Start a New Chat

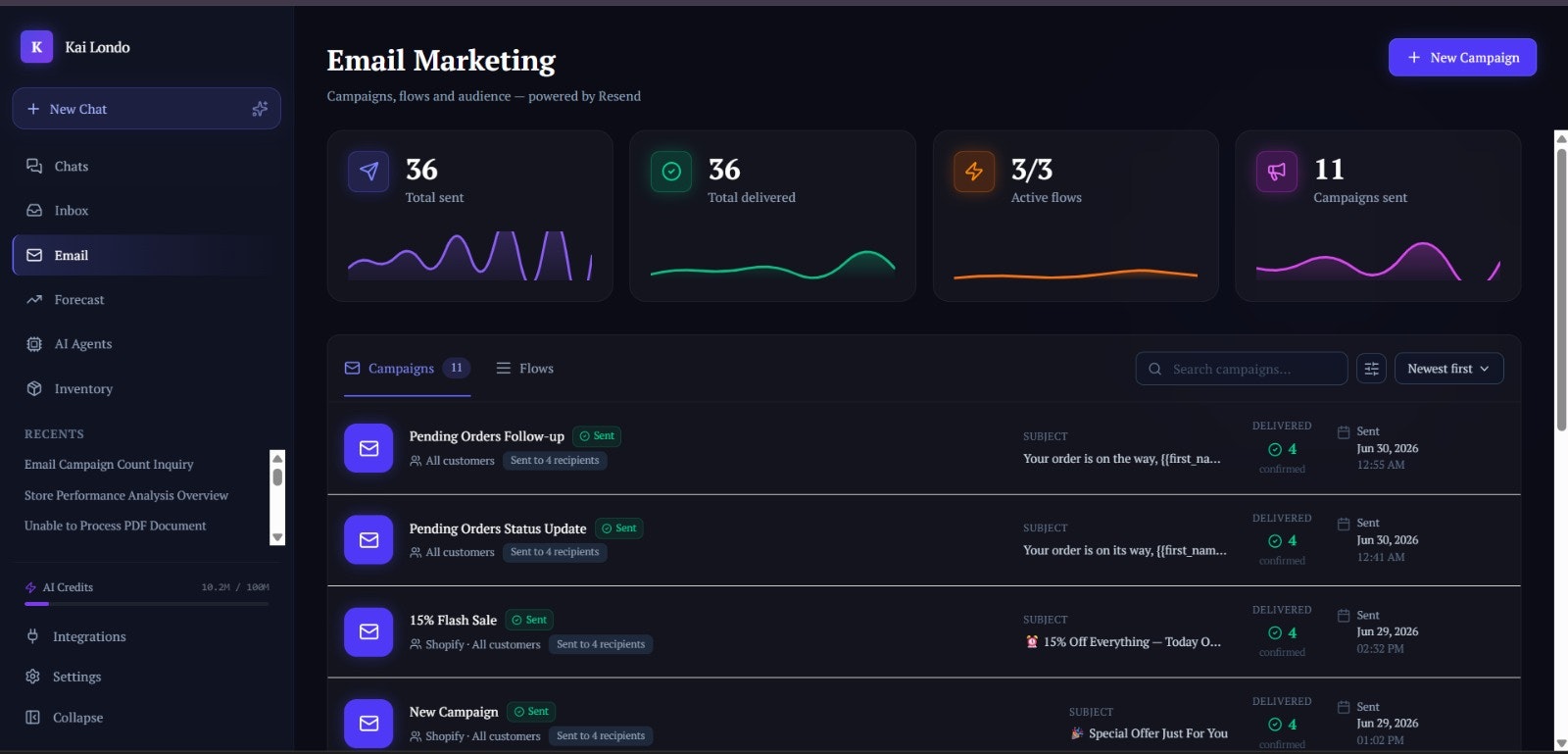coord(146,109)
